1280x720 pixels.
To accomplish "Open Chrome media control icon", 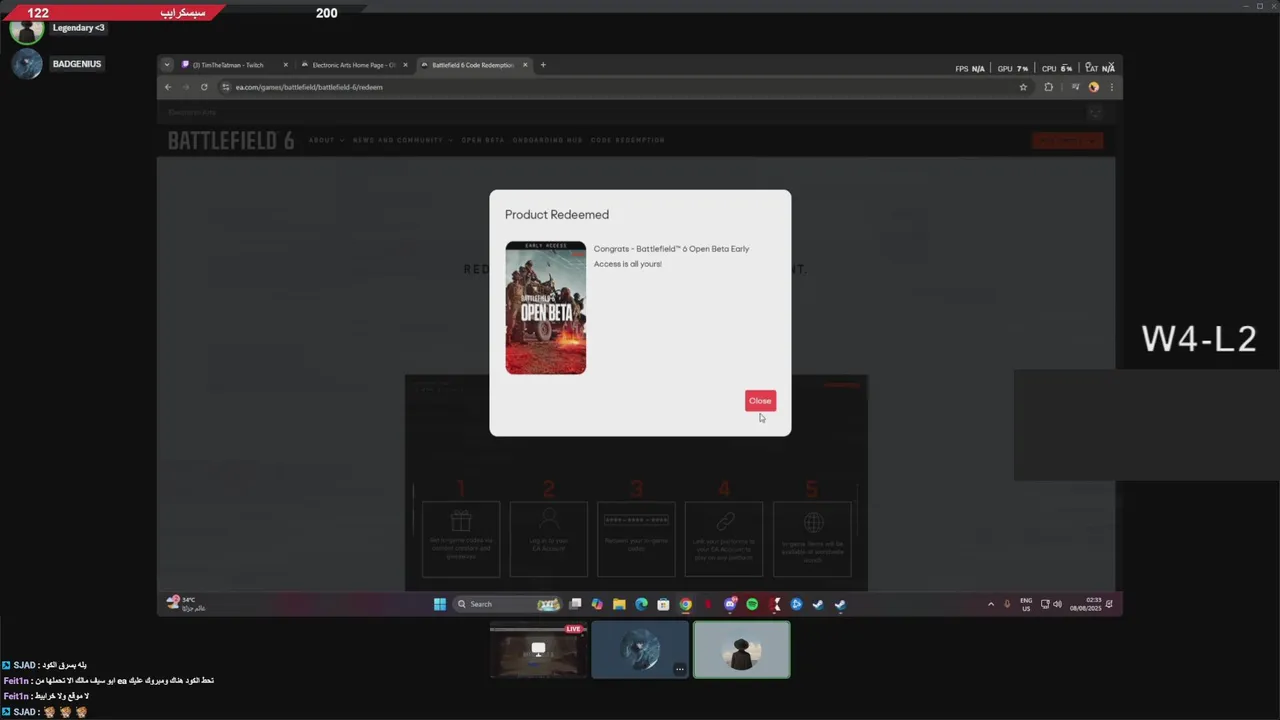I will [1075, 87].
